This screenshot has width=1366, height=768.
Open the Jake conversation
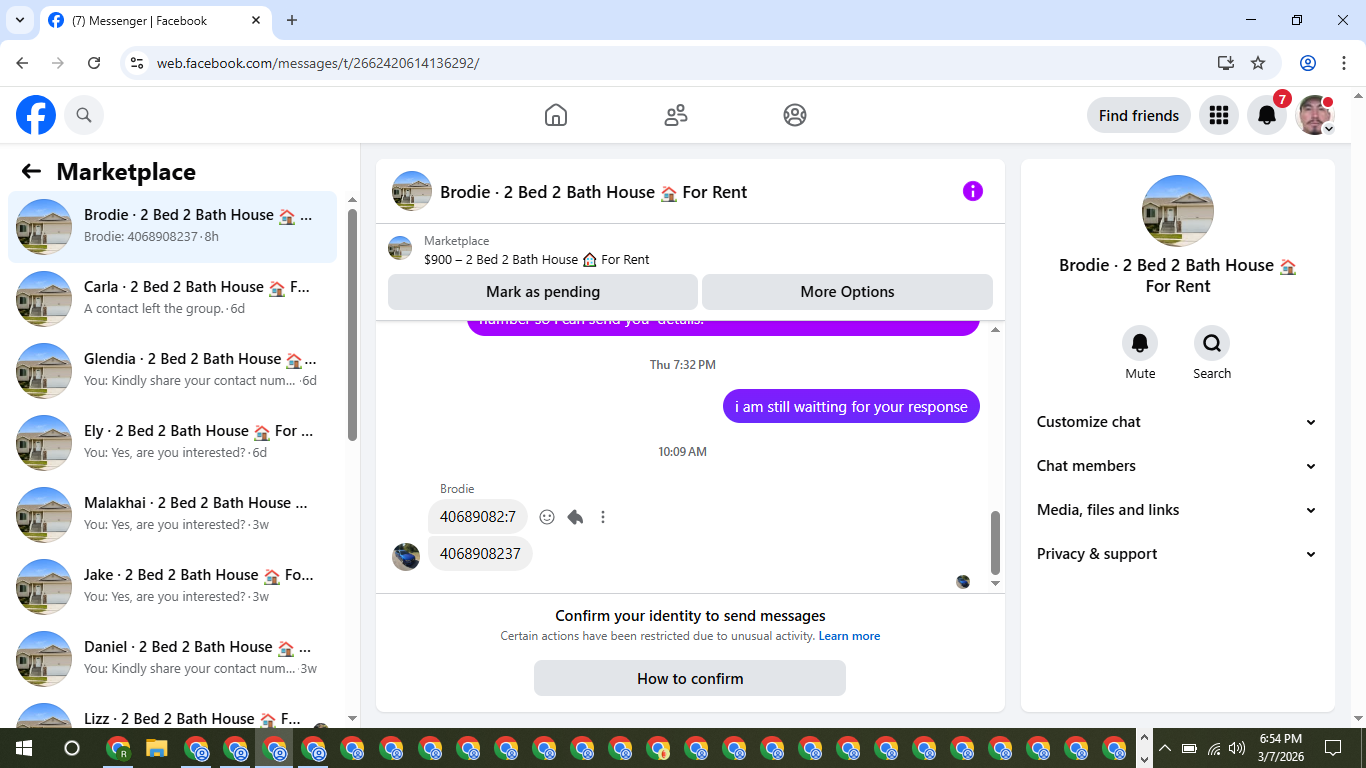[x=172, y=587]
